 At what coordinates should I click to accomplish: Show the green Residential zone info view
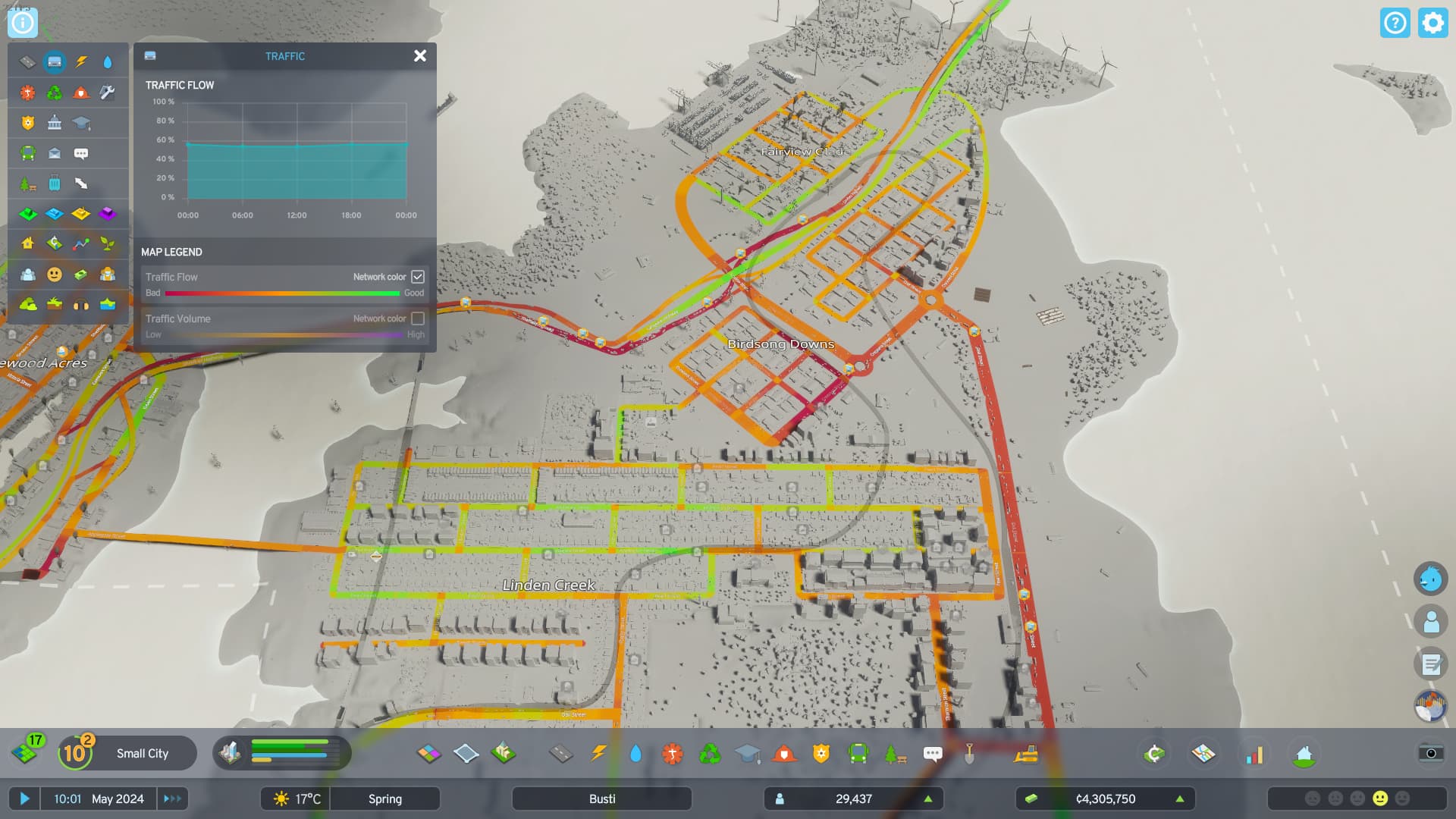click(x=27, y=214)
